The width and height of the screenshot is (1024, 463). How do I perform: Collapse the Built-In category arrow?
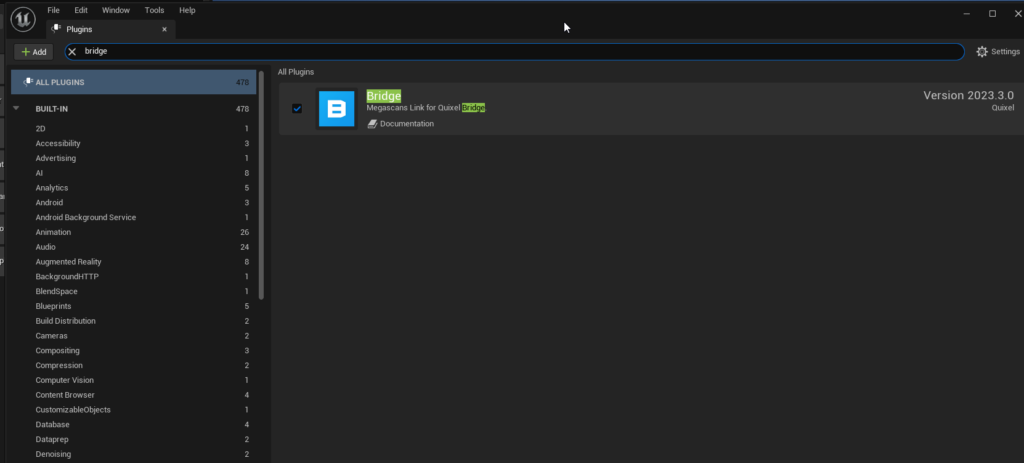coord(16,108)
